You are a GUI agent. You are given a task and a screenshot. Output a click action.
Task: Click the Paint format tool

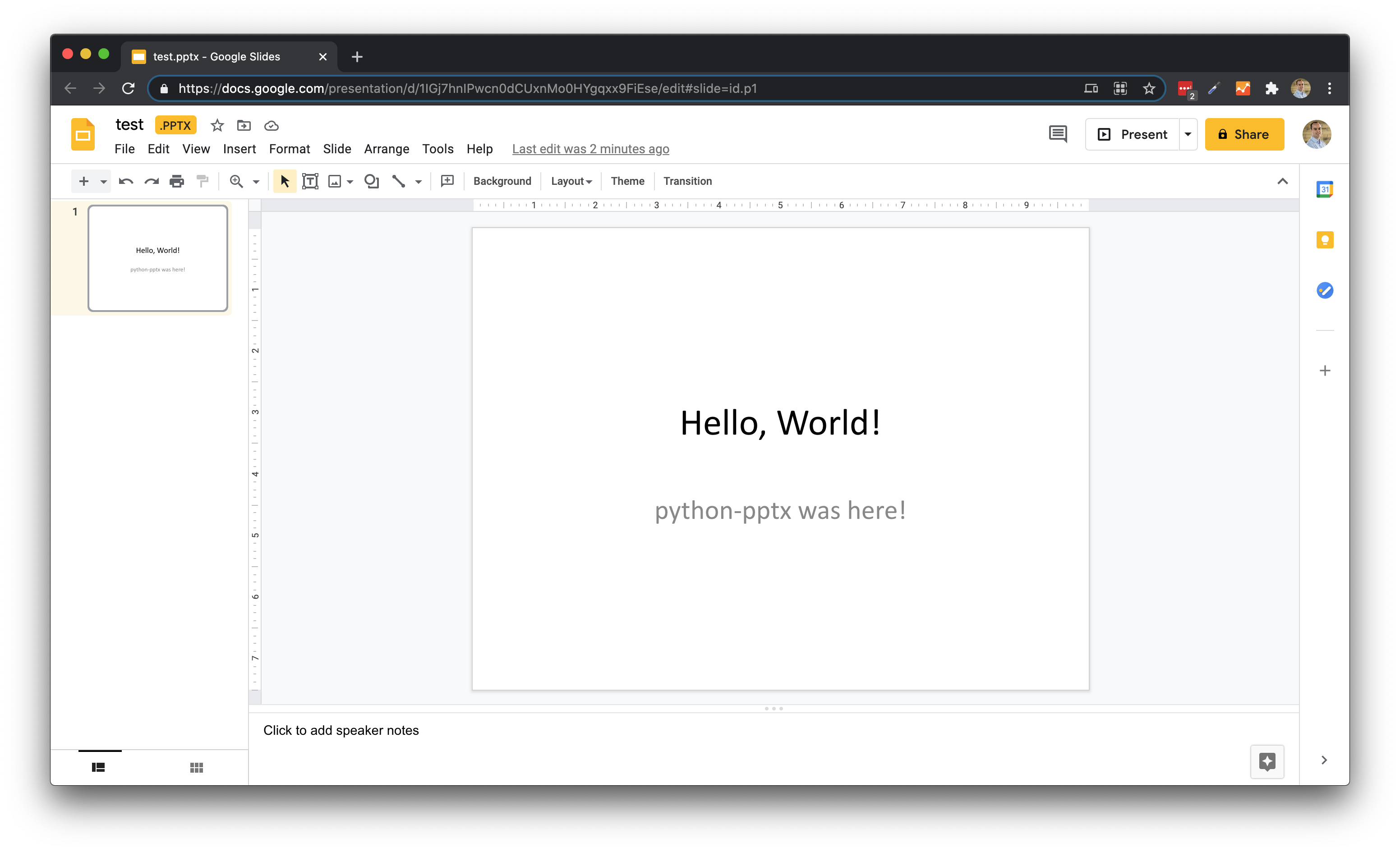(203, 181)
